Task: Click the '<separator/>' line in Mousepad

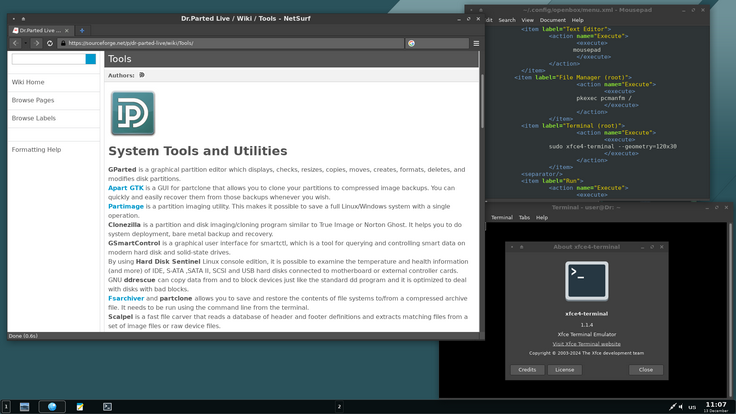Action: [x=542, y=174]
